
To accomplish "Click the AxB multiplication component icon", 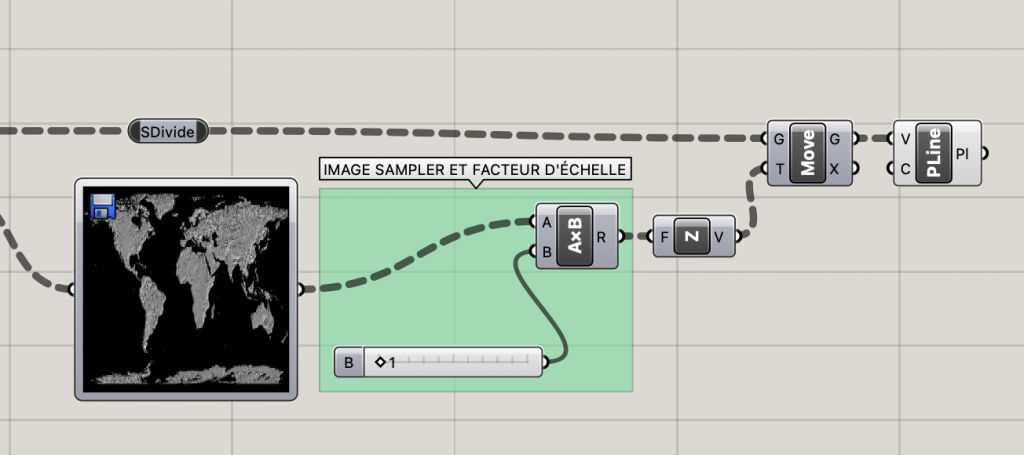I will click(x=575, y=236).
